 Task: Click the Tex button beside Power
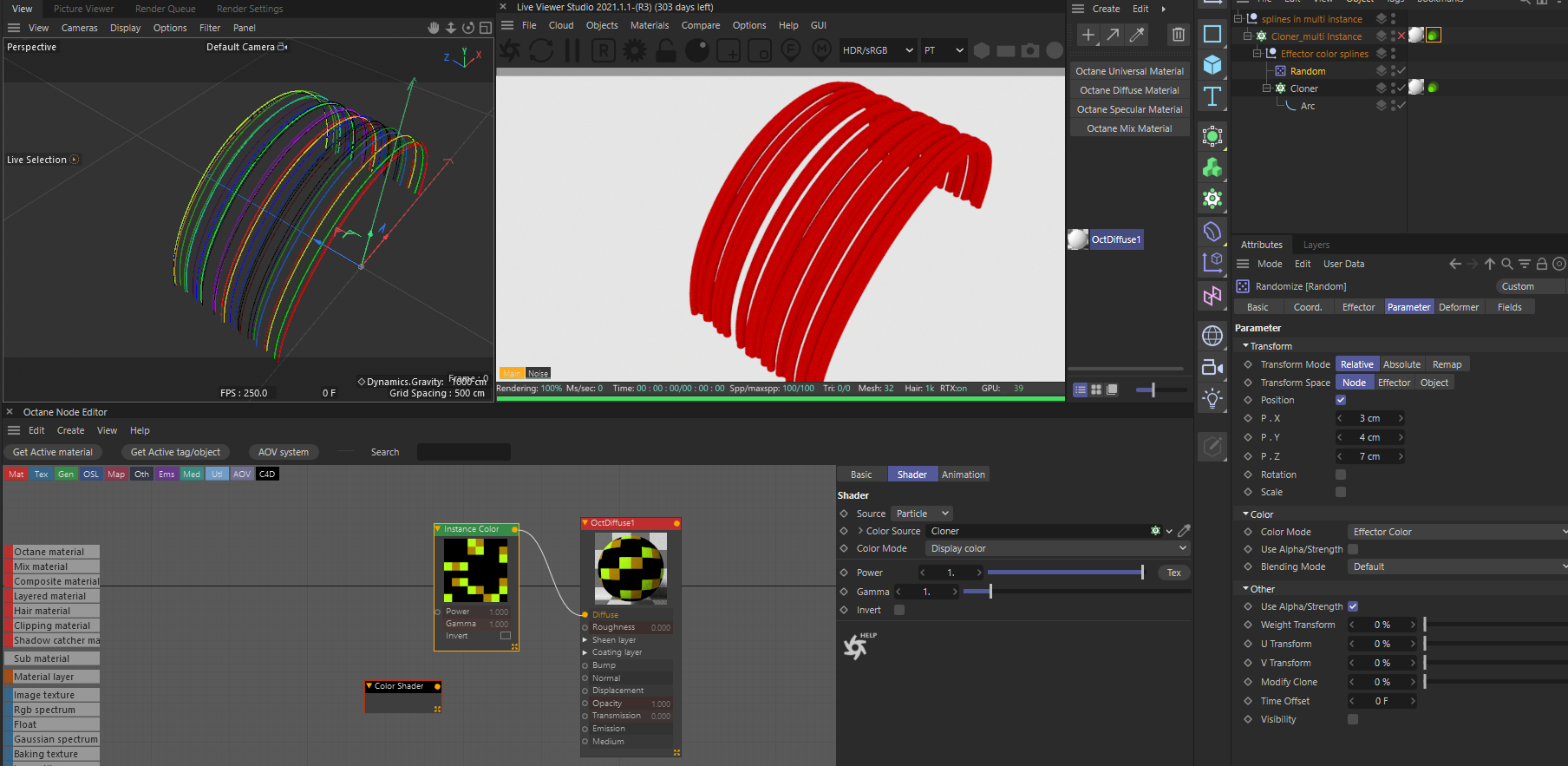pos(1173,573)
